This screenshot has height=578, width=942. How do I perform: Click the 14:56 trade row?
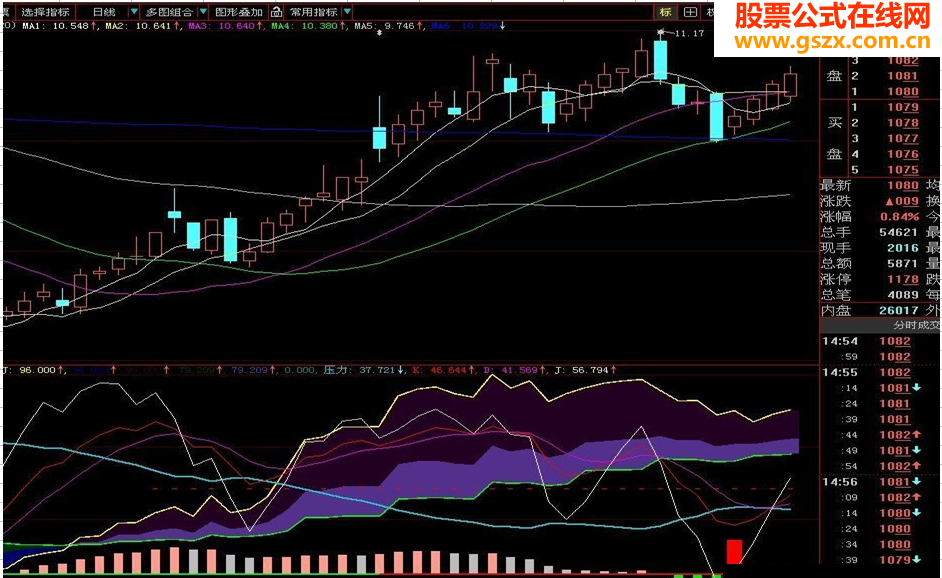pos(881,481)
